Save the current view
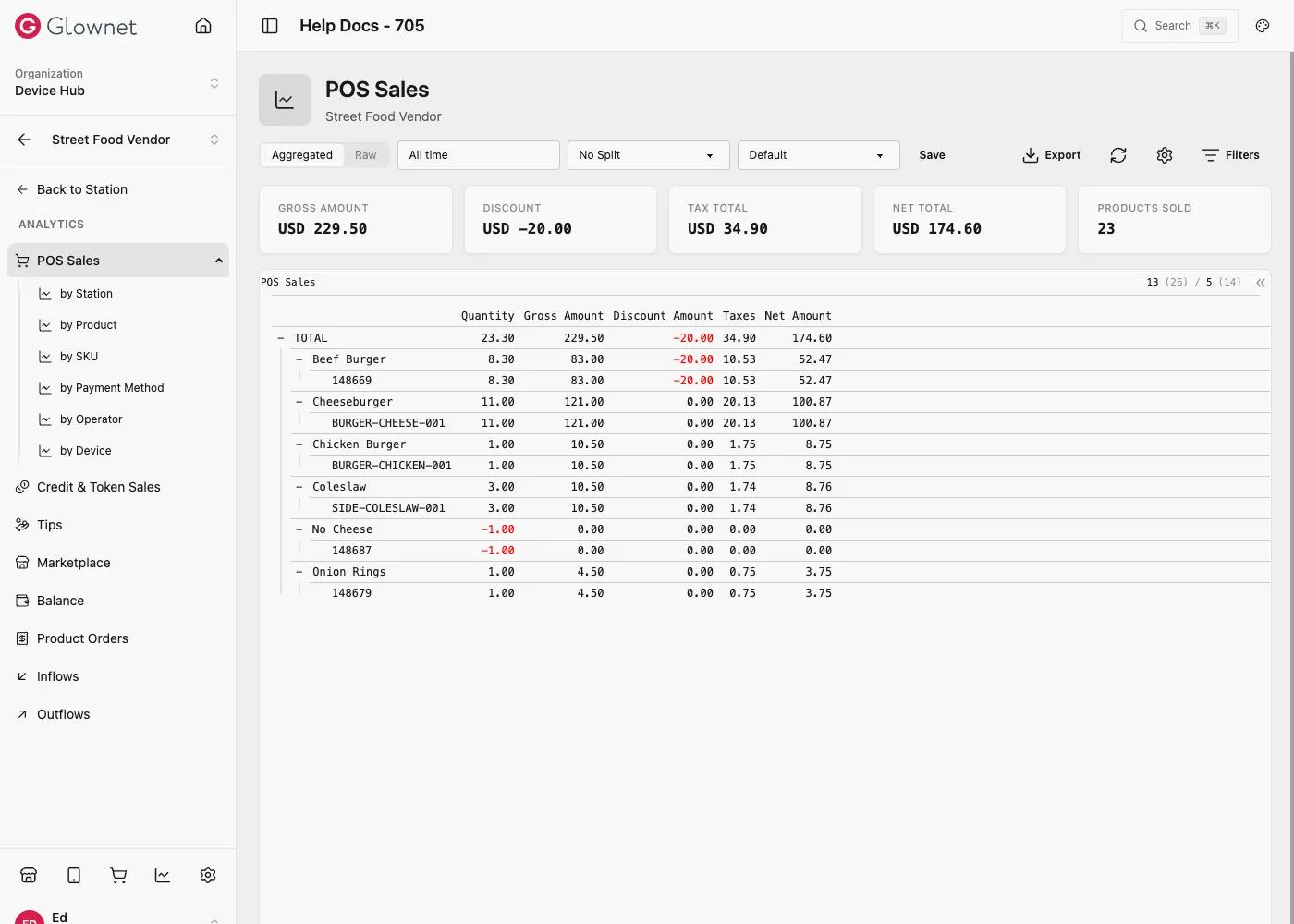The height and width of the screenshot is (924, 1294). [932, 155]
